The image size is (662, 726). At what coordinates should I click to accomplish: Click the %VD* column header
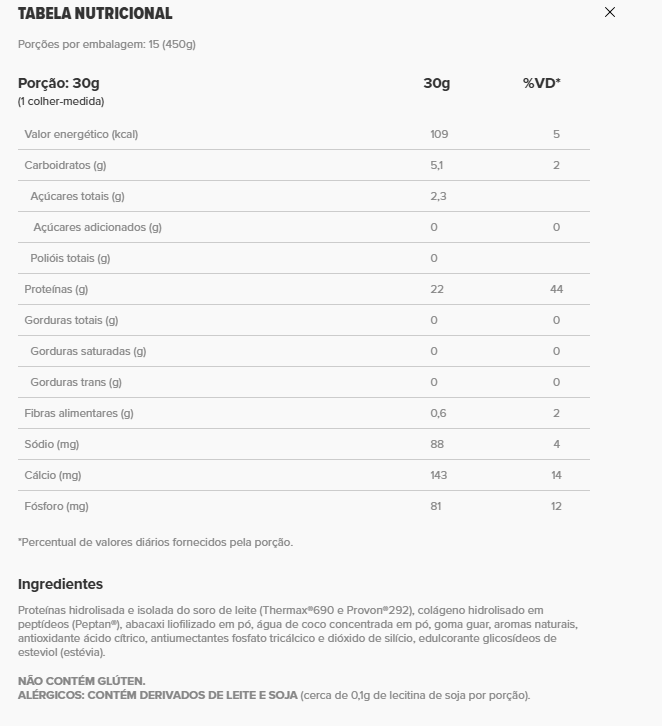click(x=542, y=83)
